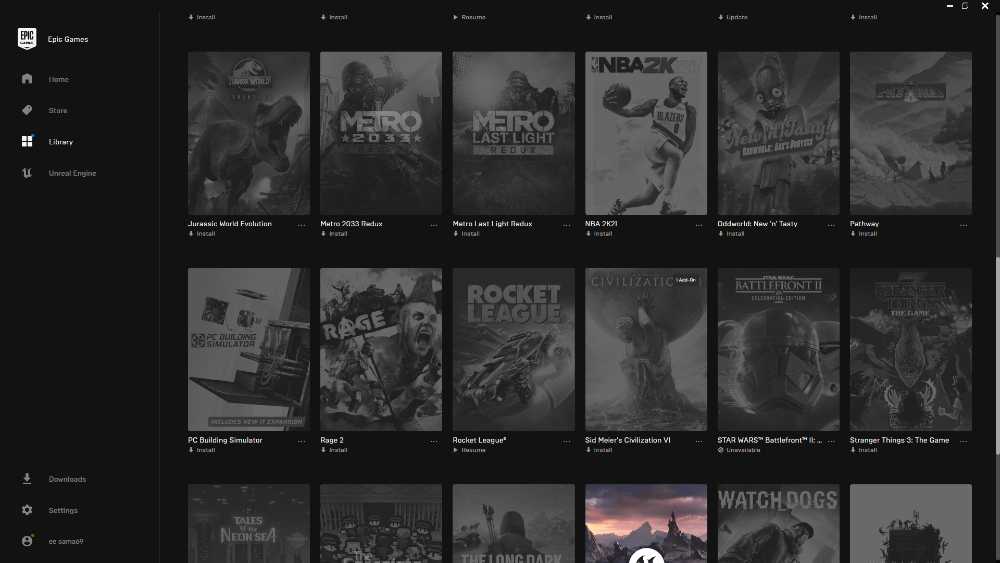Install Jurassic World Evolution
Image resolution: width=1000 pixels, height=563 pixels.
click(202, 234)
